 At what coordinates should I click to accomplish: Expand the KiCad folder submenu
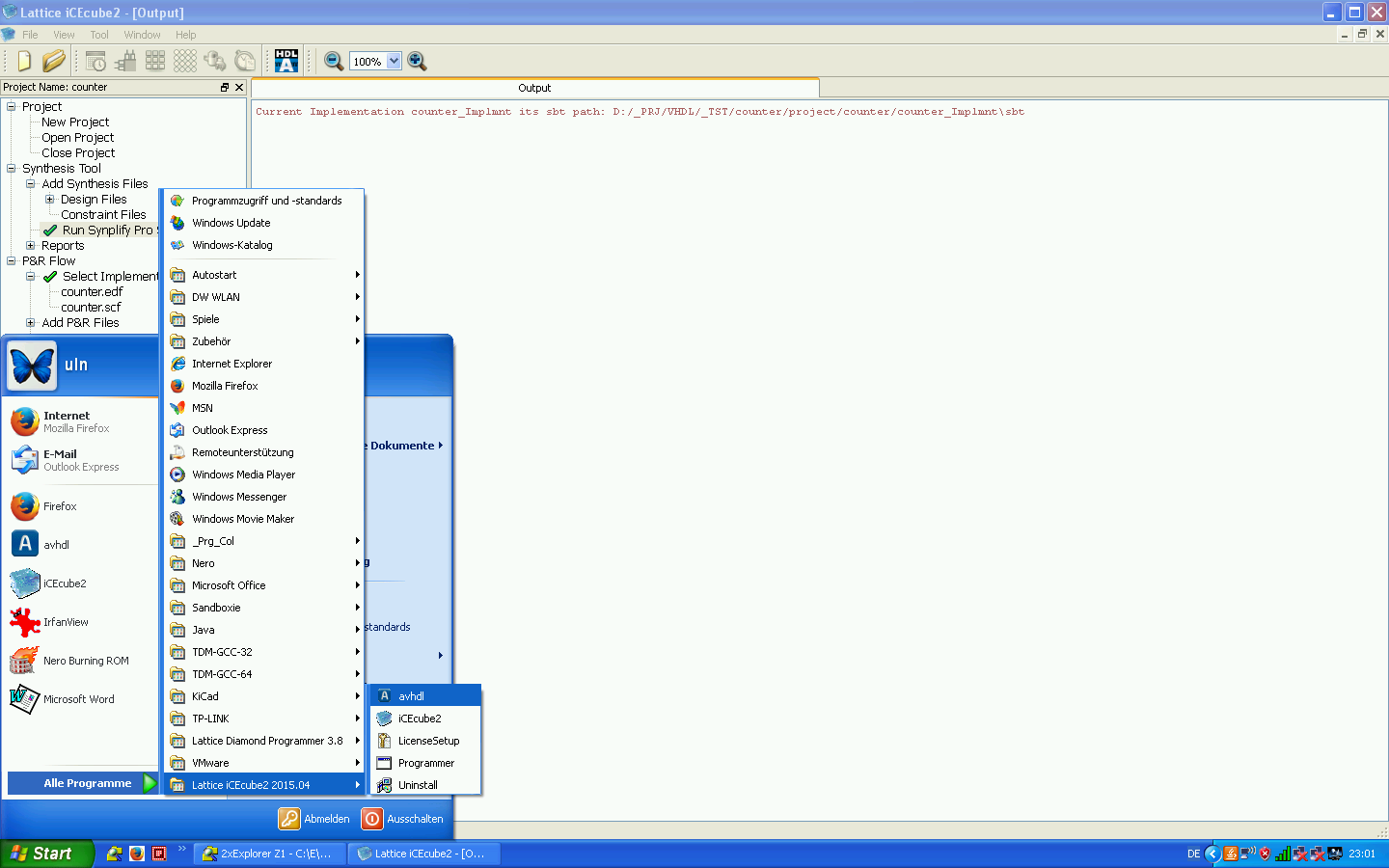pyautogui.click(x=263, y=696)
